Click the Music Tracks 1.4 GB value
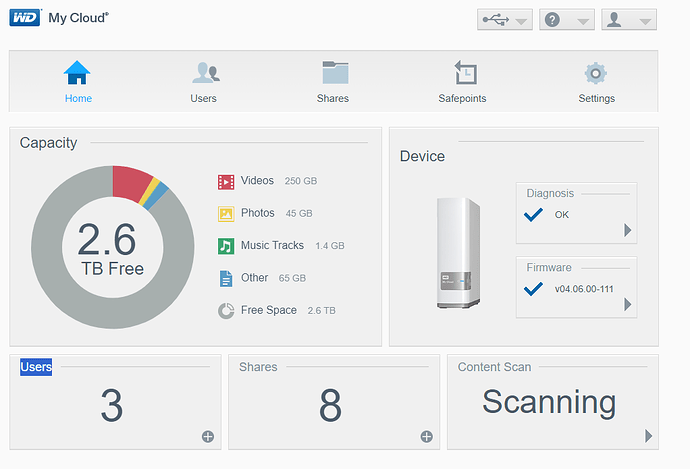This screenshot has height=469, width=690. coord(330,245)
